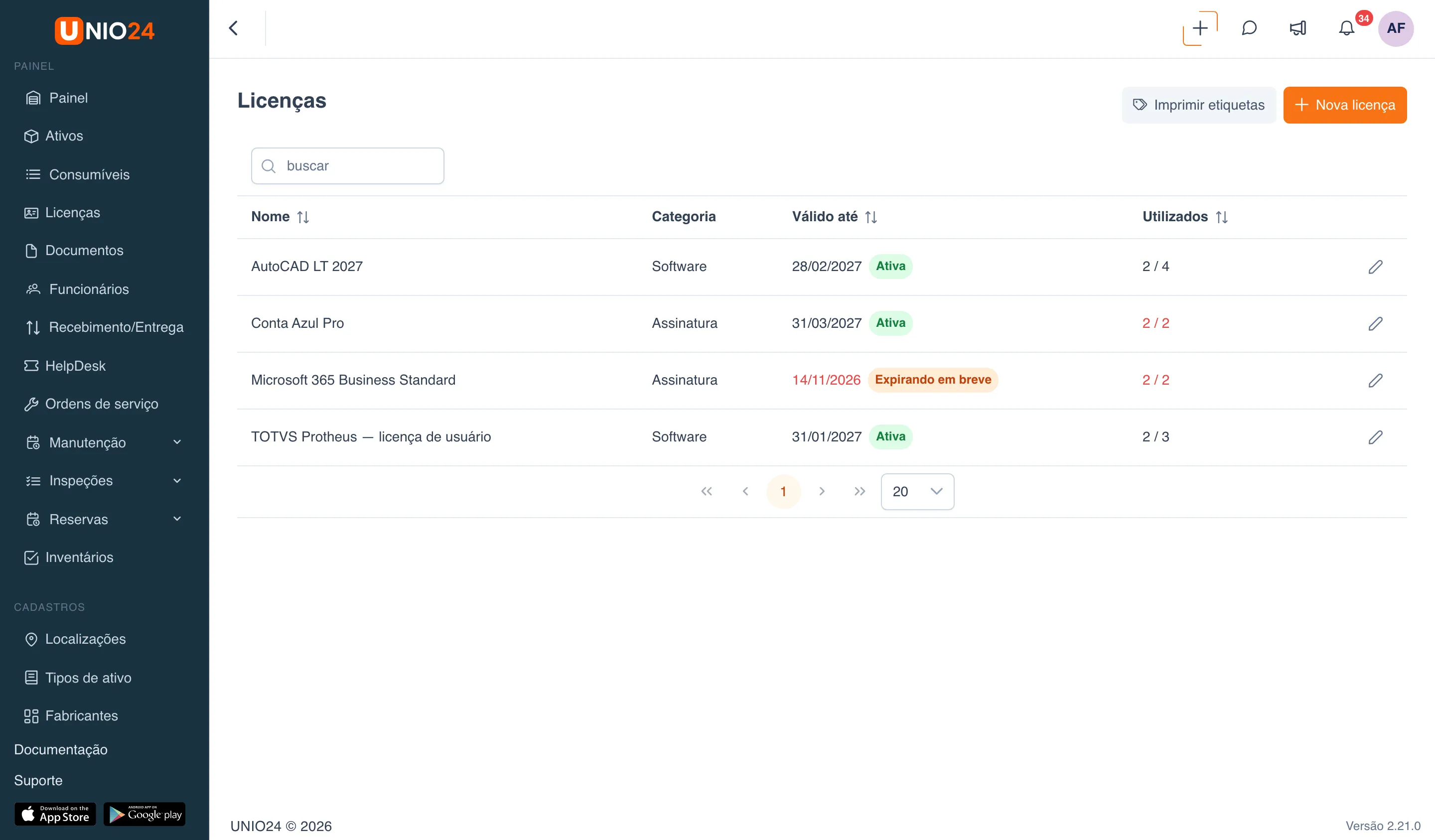The height and width of the screenshot is (840, 1435).
Task: Open the Google Play badge
Action: pyautogui.click(x=144, y=815)
